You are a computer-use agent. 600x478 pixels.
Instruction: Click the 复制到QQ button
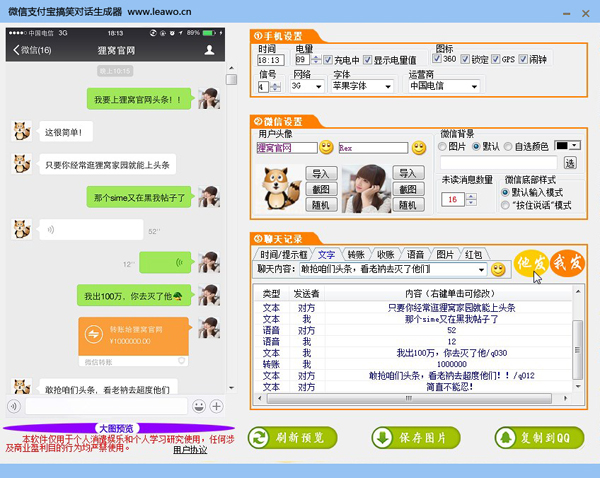540,437
